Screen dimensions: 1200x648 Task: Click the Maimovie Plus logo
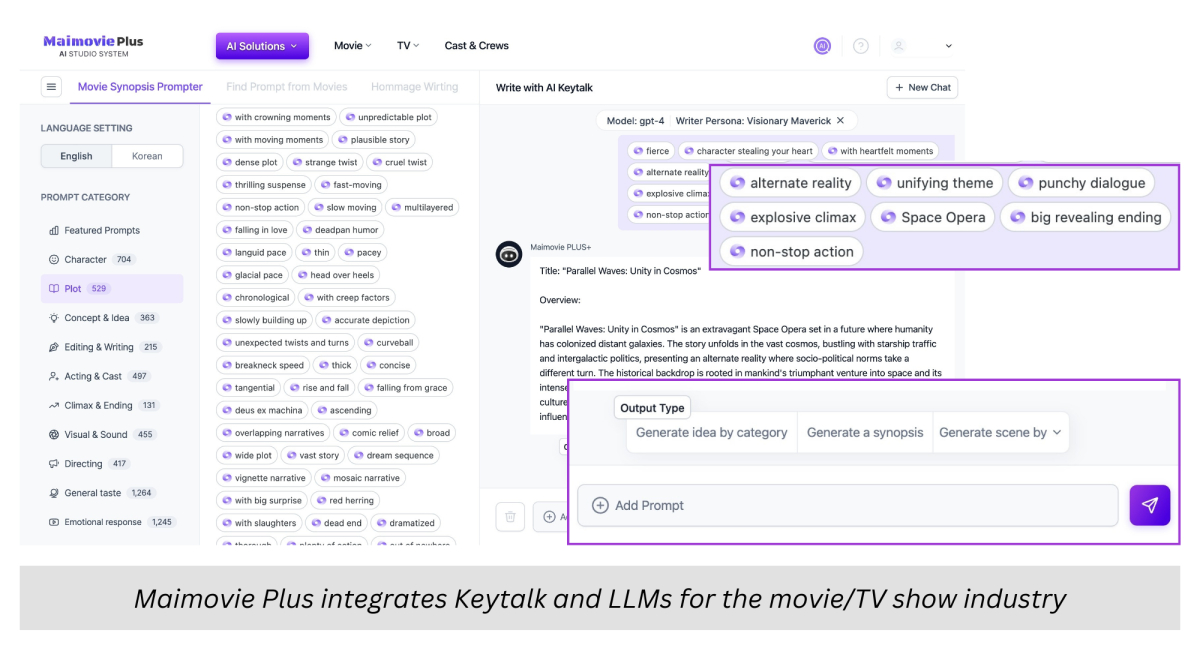point(93,46)
